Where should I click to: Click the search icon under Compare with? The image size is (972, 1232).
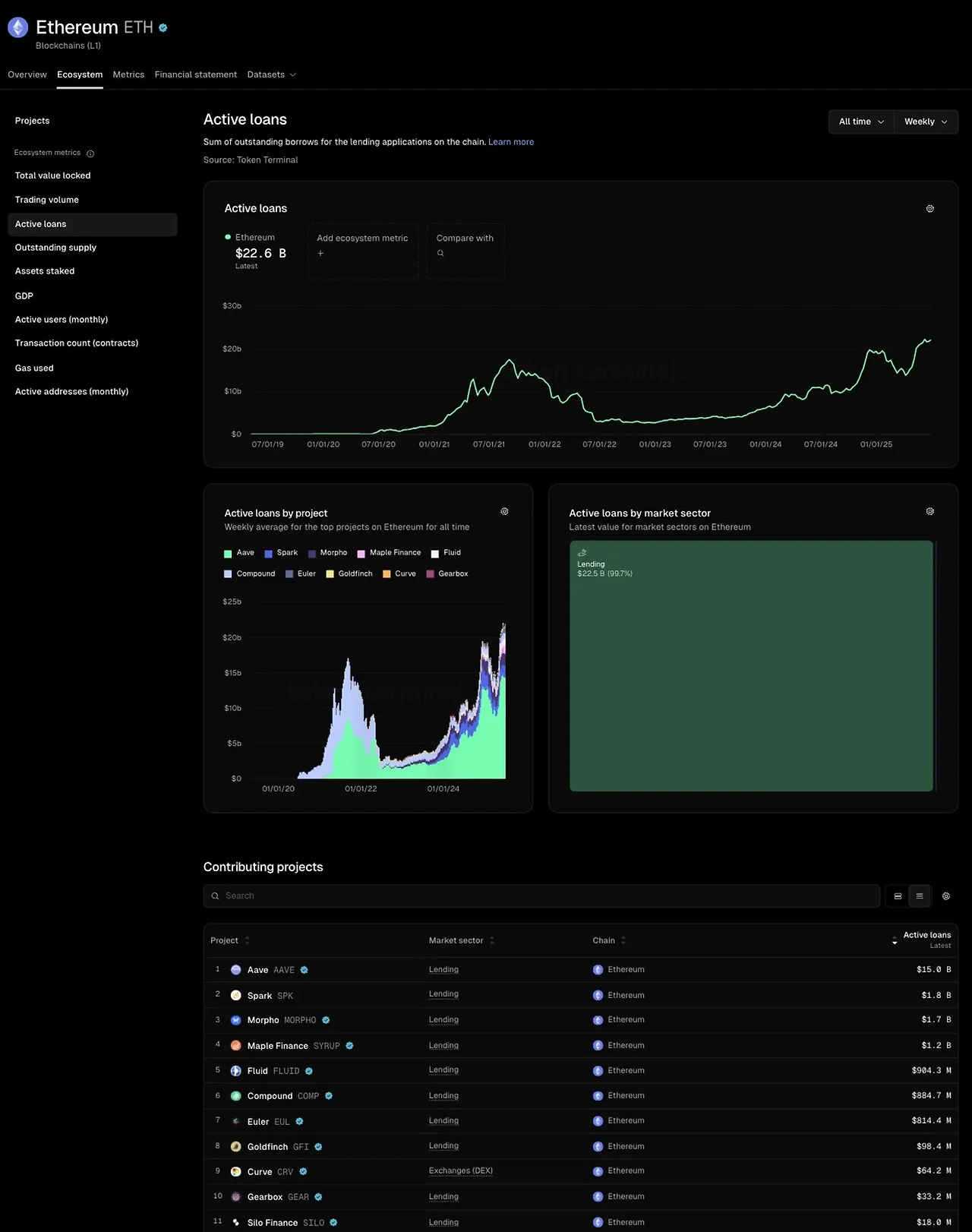(x=440, y=254)
